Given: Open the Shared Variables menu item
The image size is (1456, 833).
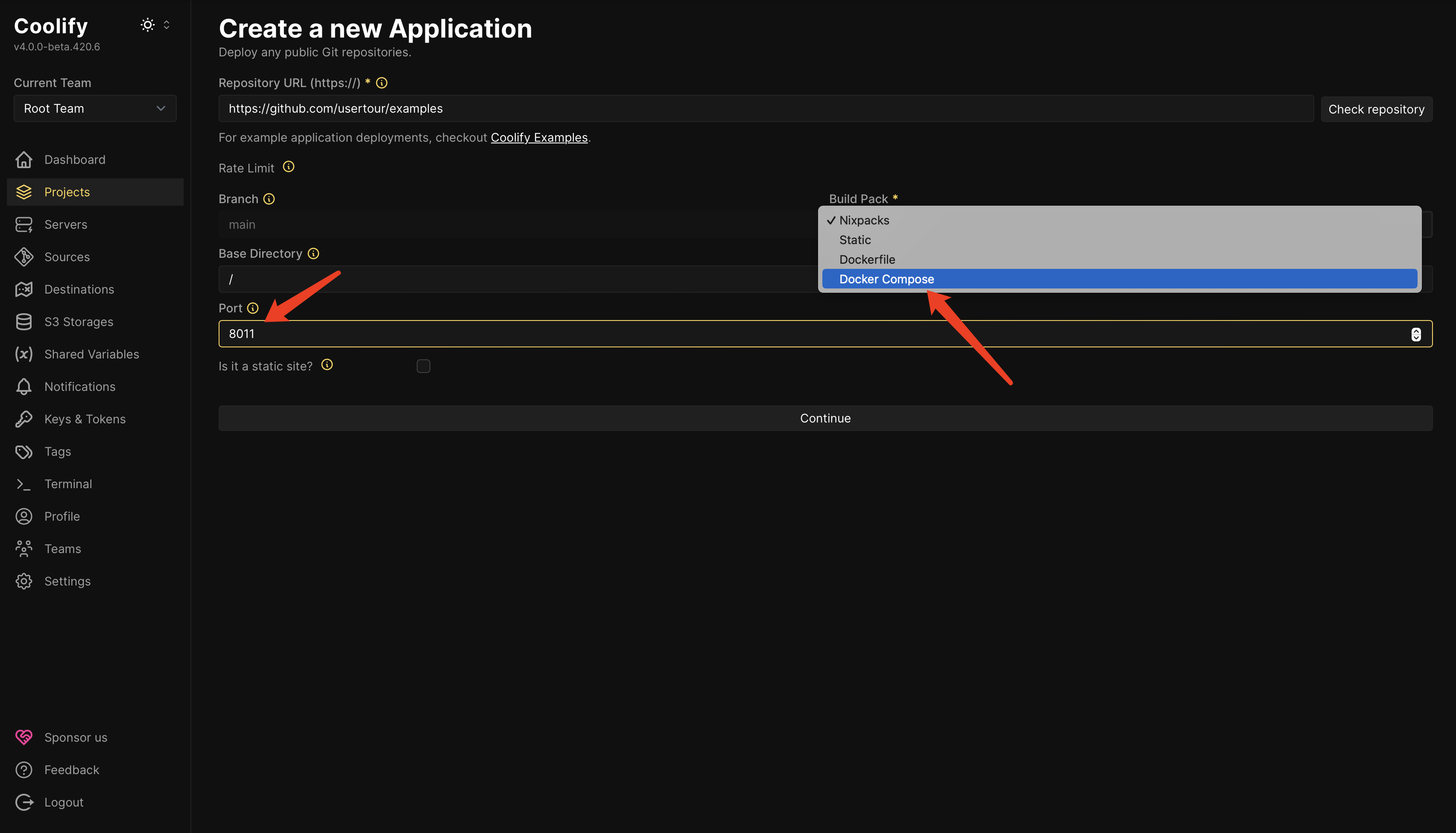Looking at the screenshot, I should click(91, 354).
